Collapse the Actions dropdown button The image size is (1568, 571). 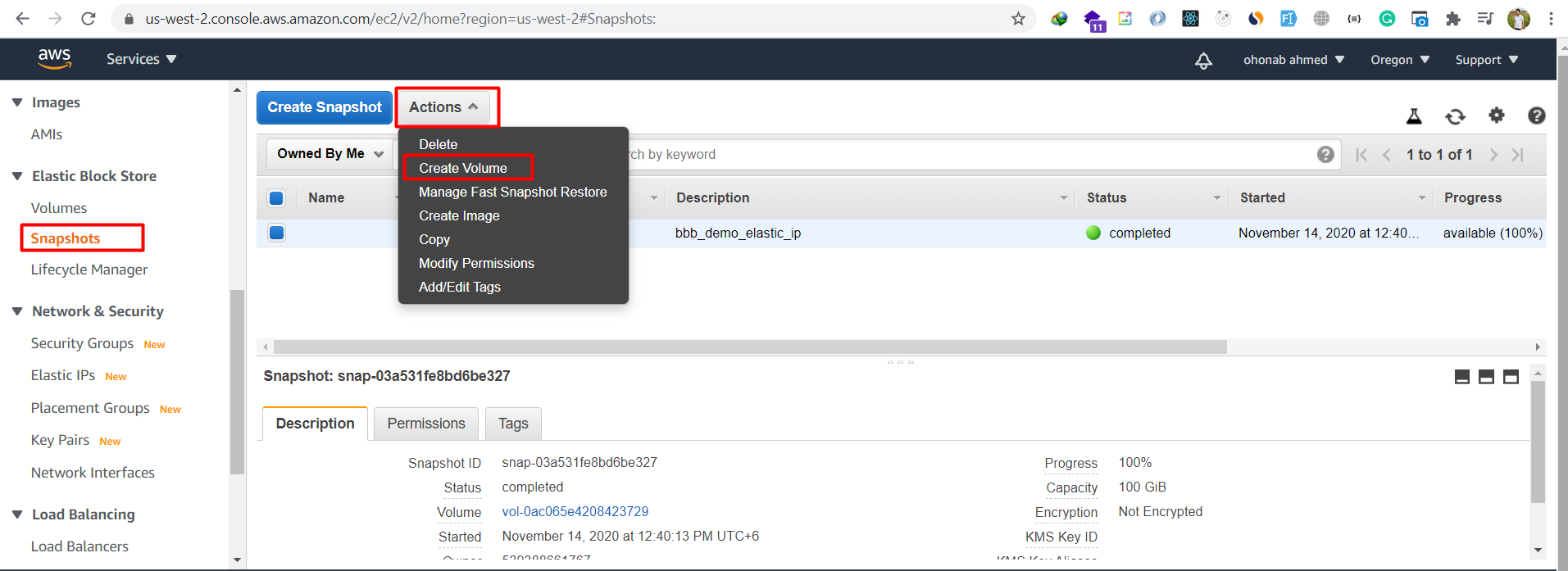click(443, 107)
